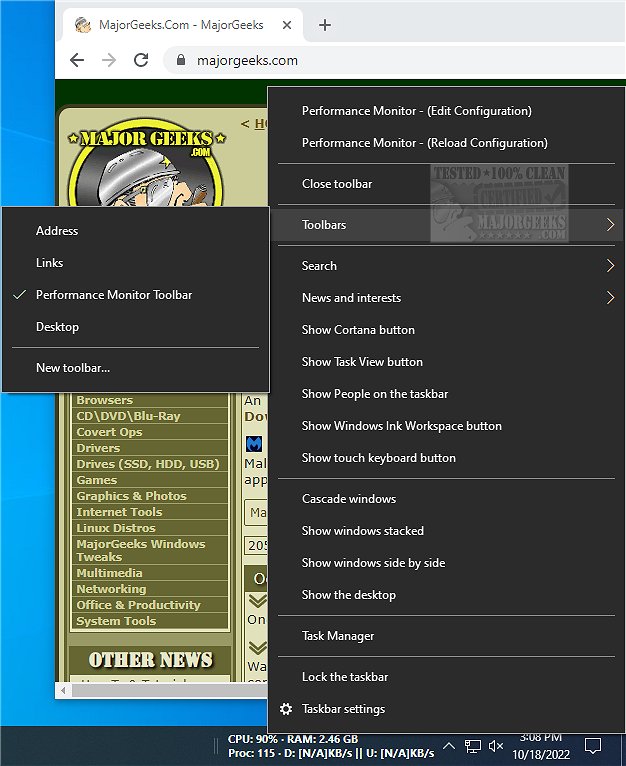Enable the Address toolbar
Image resolution: width=626 pixels, height=766 pixels.
[57, 231]
